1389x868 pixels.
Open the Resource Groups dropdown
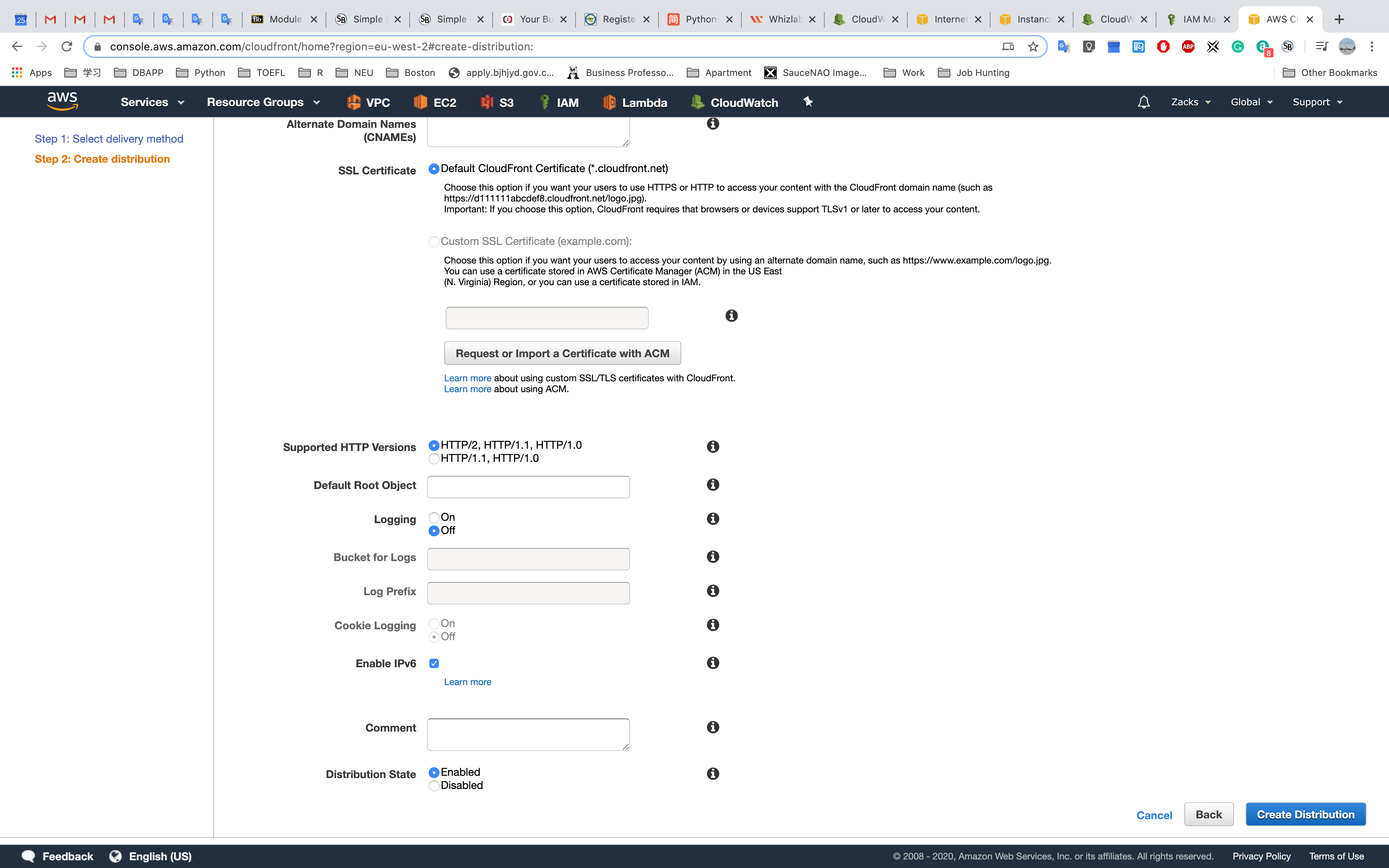(x=263, y=102)
